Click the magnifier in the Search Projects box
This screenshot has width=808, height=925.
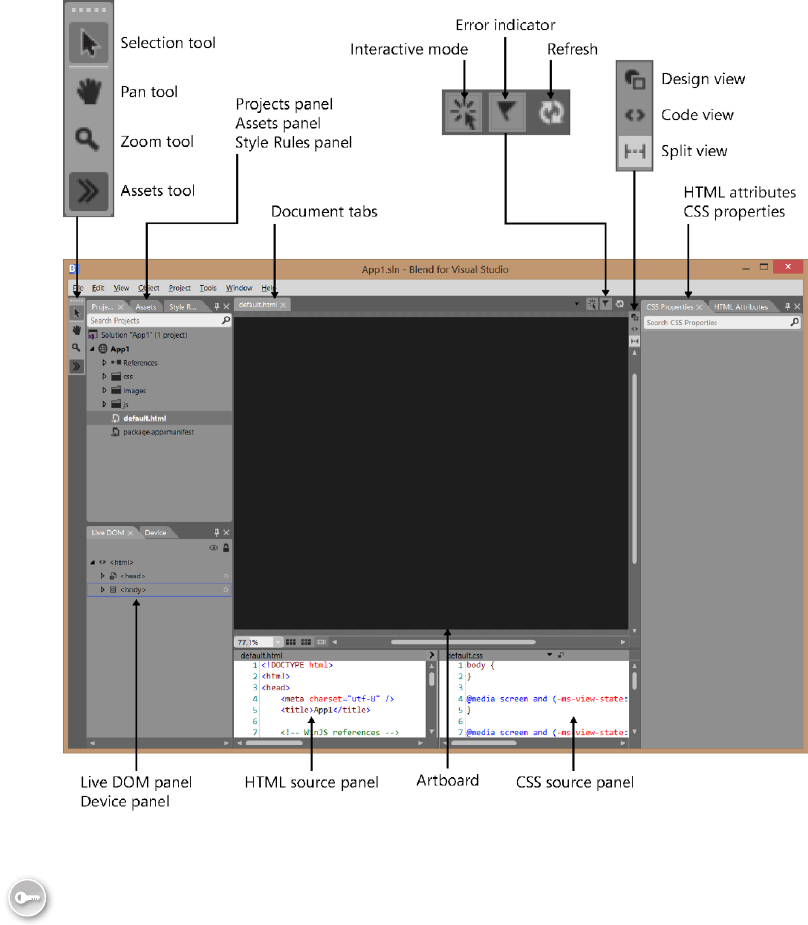tap(225, 320)
